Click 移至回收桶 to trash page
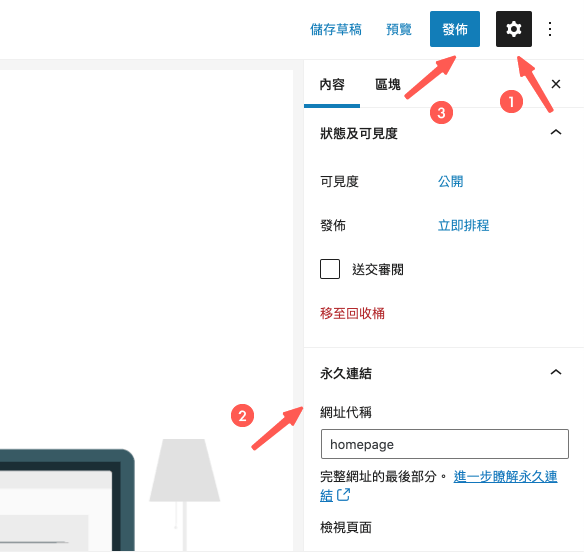584x552 pixels. [x=352, y=313]
